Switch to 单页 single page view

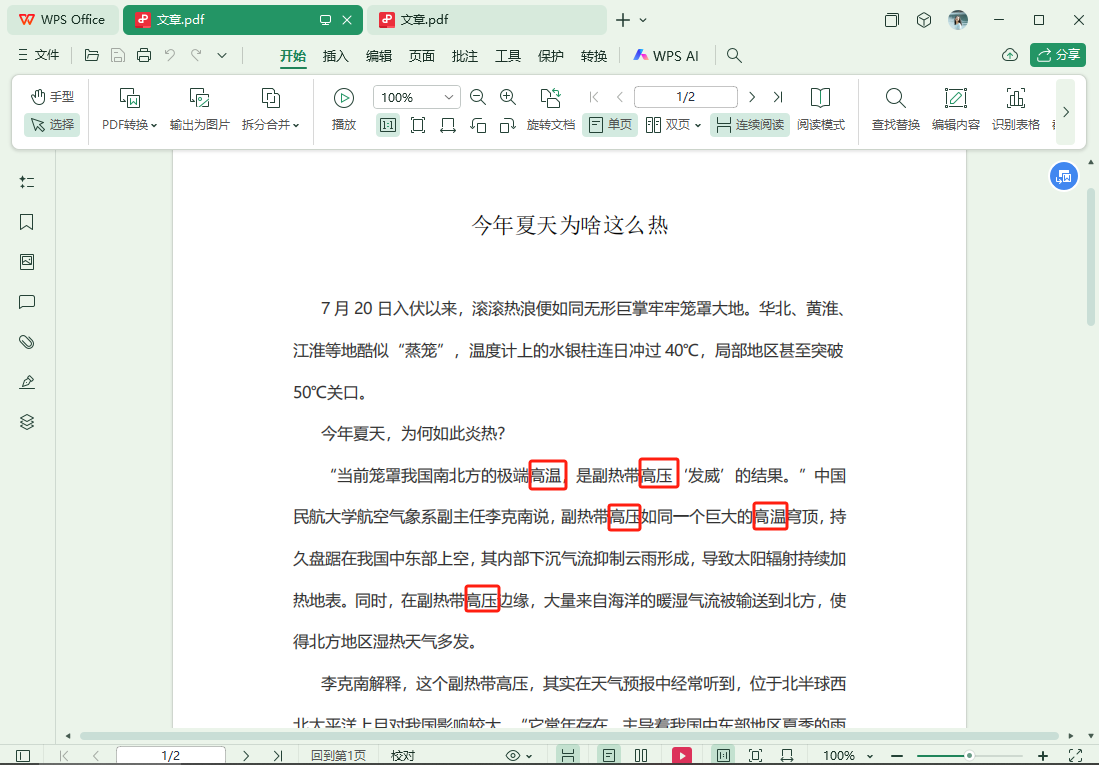coord(609,125)
